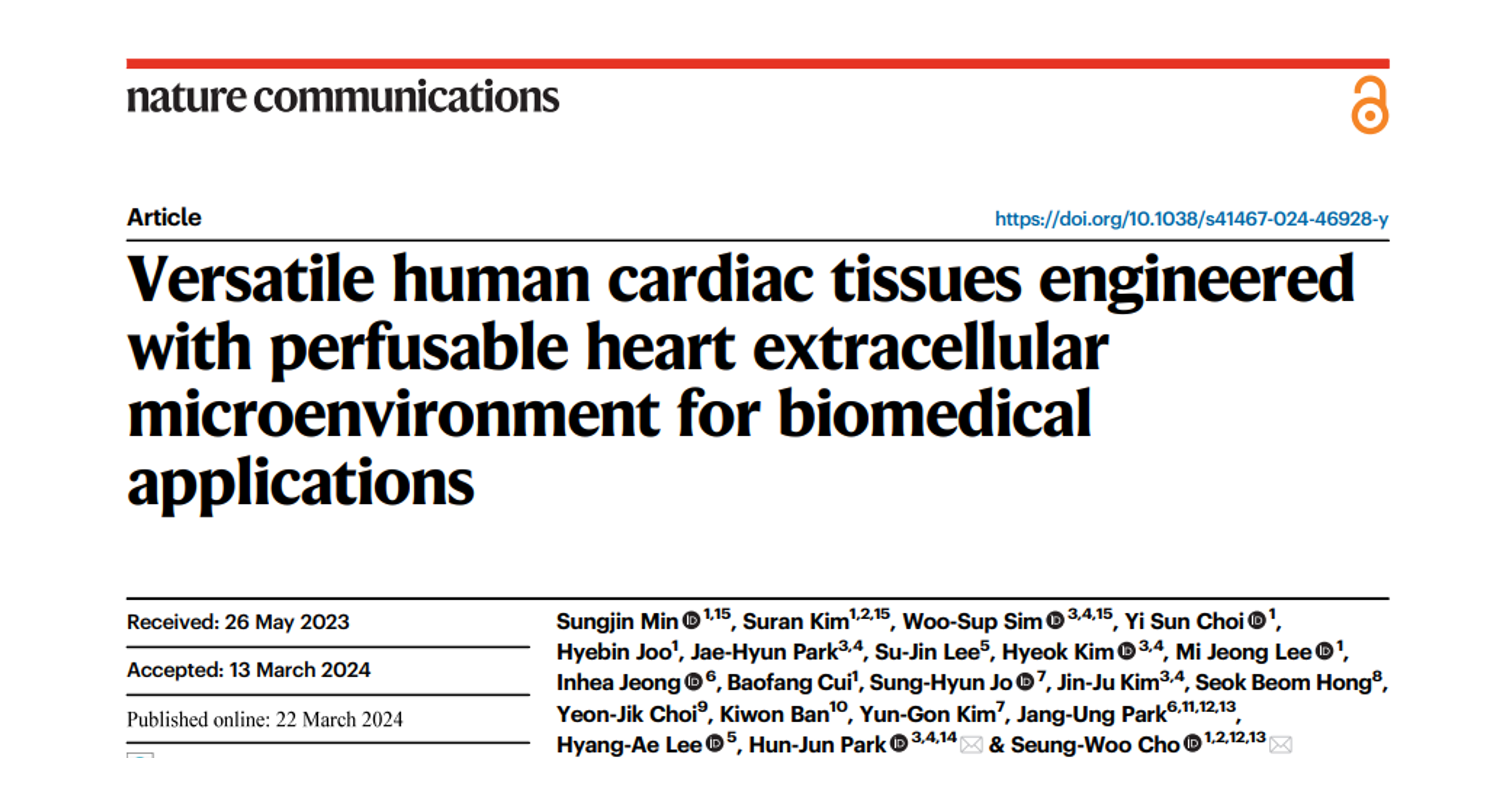The height and width of the screenshot is (811, 1512).
Task: Select author name Suran Kim
Action: click(x=796, y=621)
